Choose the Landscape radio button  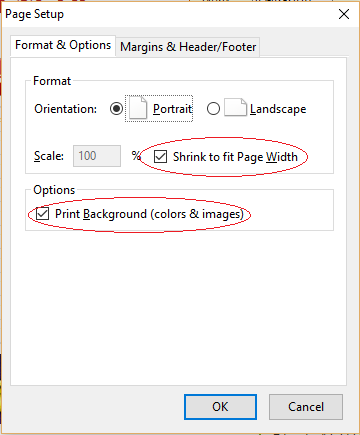point(213,109)
